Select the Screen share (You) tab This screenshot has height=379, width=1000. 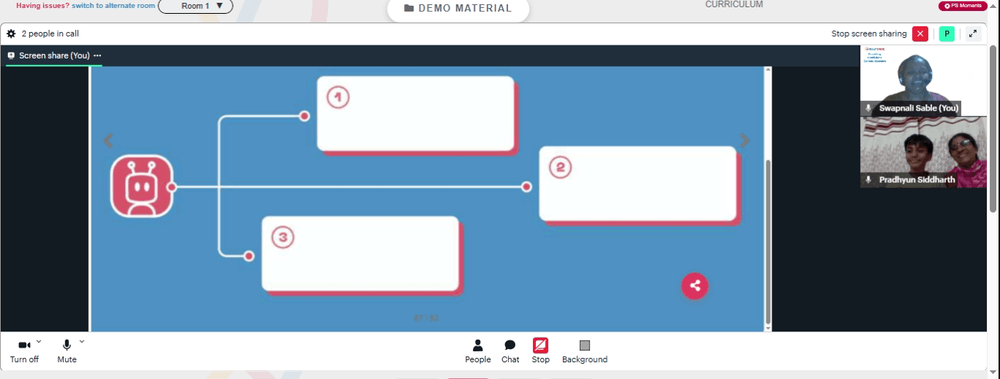[54, 56]
